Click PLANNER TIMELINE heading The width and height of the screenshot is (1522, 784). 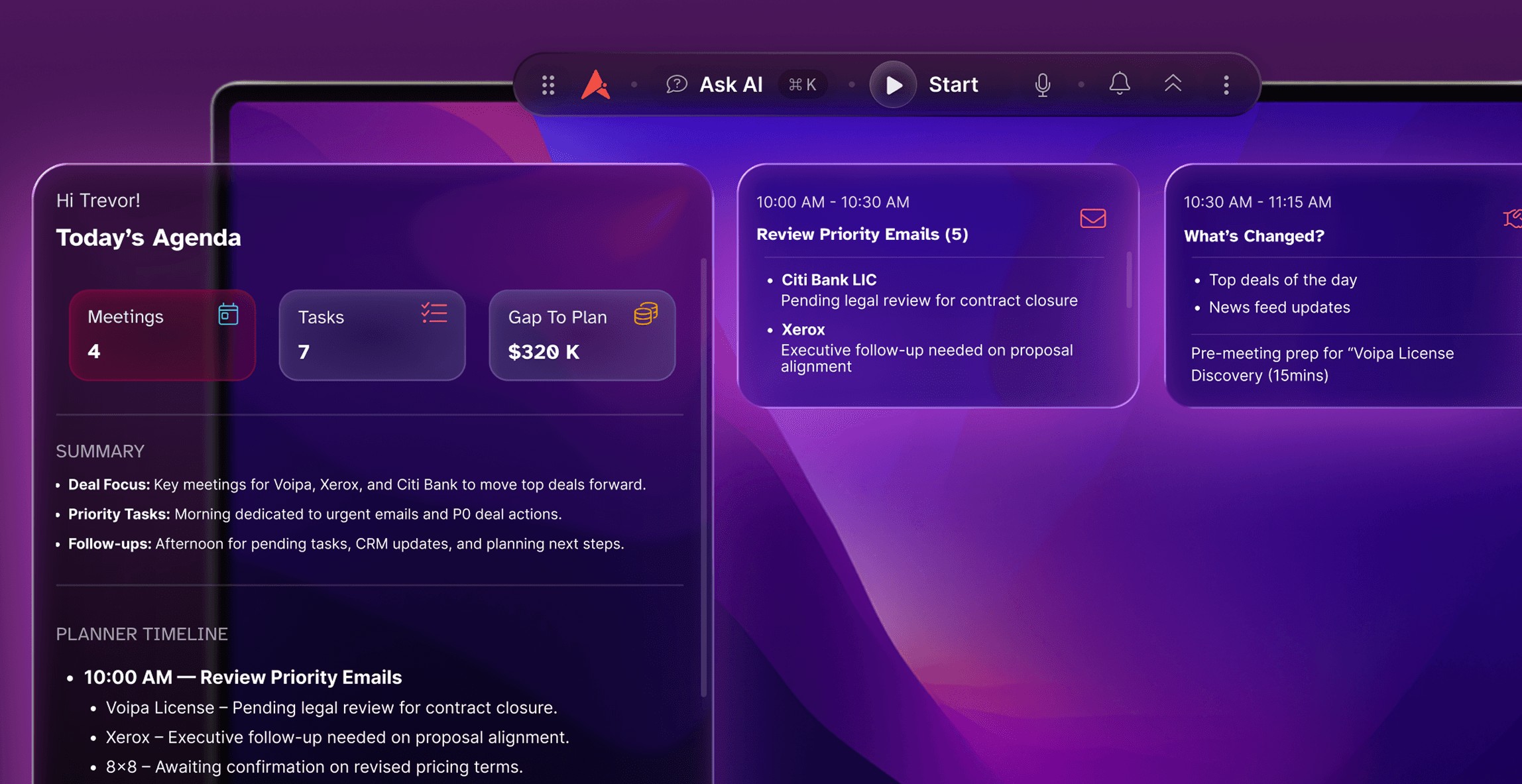point(142,634)
